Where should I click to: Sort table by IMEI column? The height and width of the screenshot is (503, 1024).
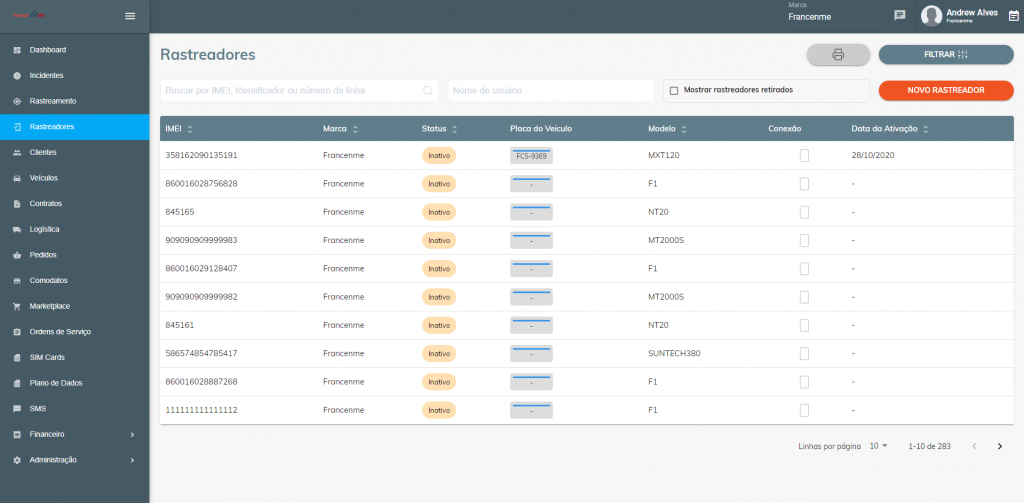point(190,129)
